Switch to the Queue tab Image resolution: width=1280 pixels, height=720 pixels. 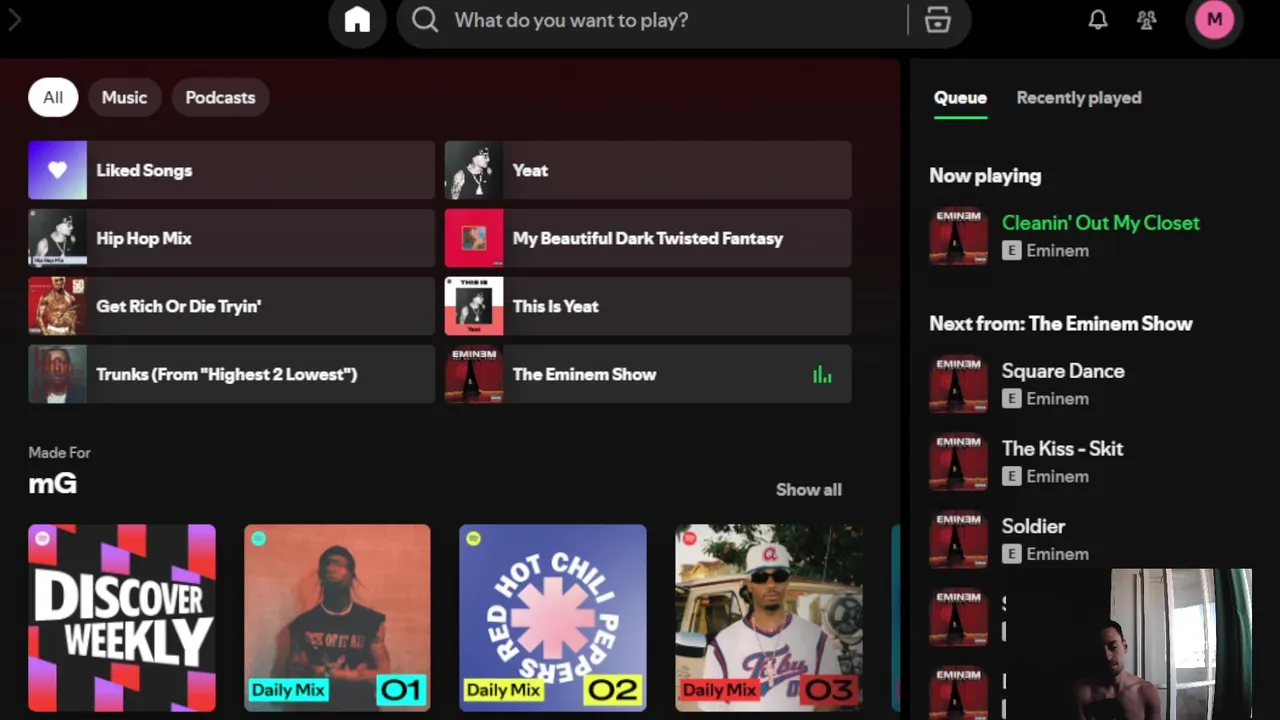960,97
